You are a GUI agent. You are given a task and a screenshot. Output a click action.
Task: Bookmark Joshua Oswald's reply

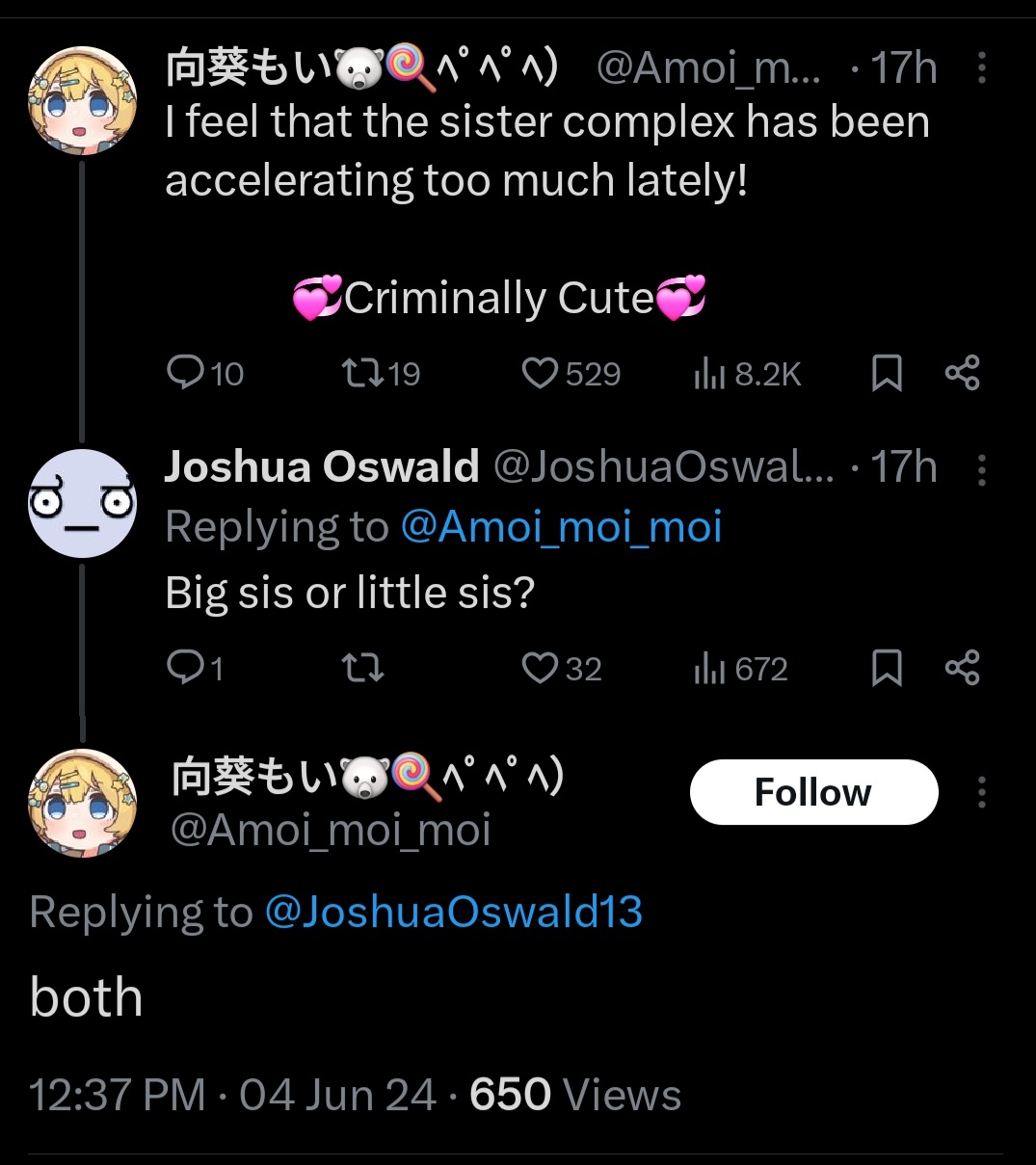coord(887,668)
